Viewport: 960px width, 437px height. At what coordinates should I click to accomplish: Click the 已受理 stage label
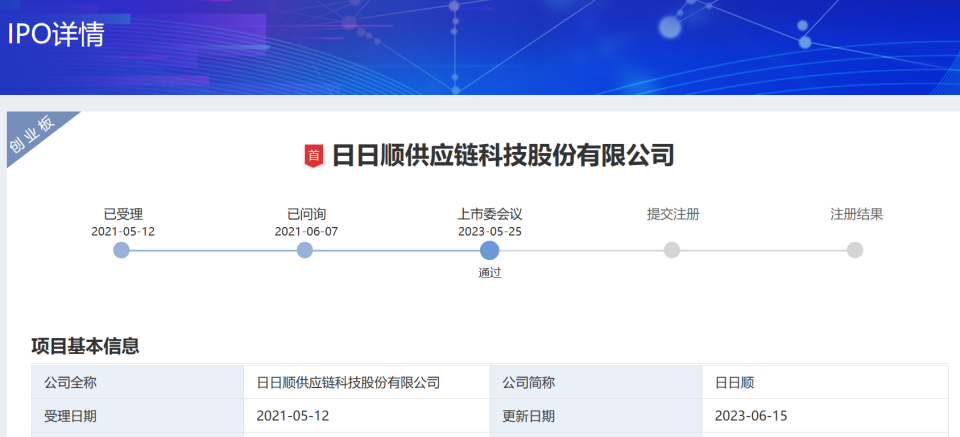pos(123,214)
